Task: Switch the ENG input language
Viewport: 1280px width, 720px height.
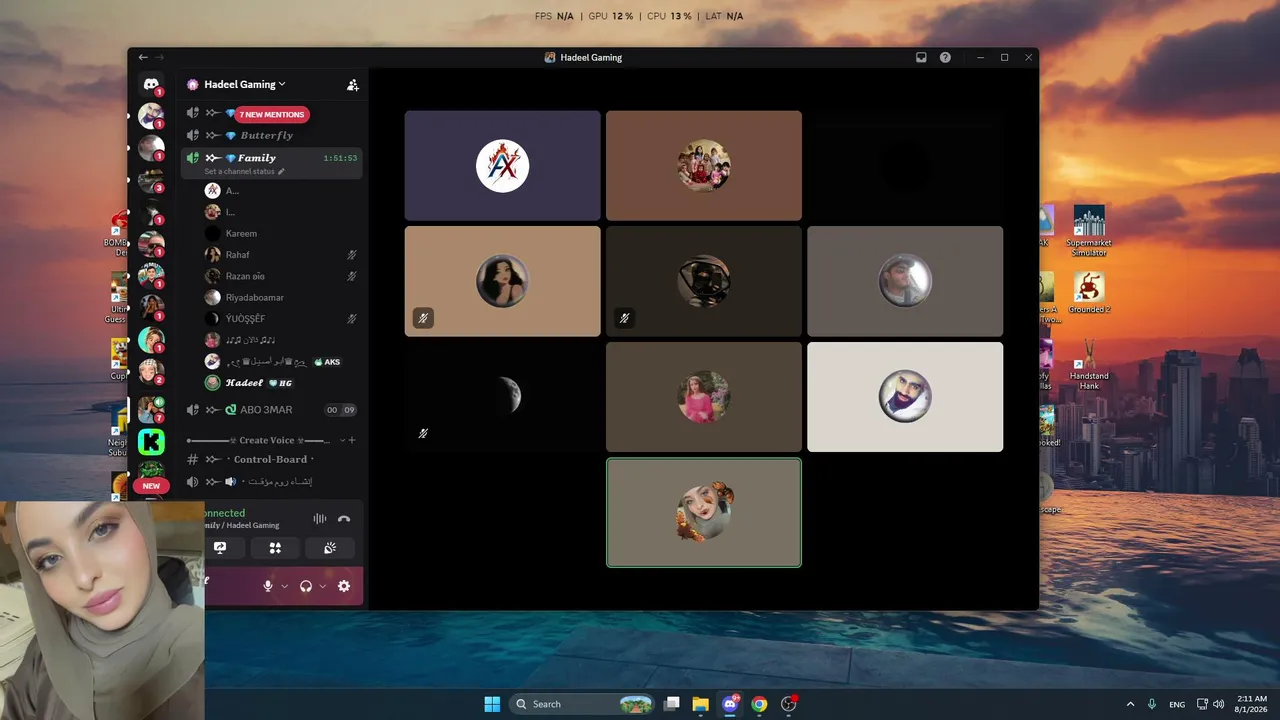Action: pos(1177,704)
